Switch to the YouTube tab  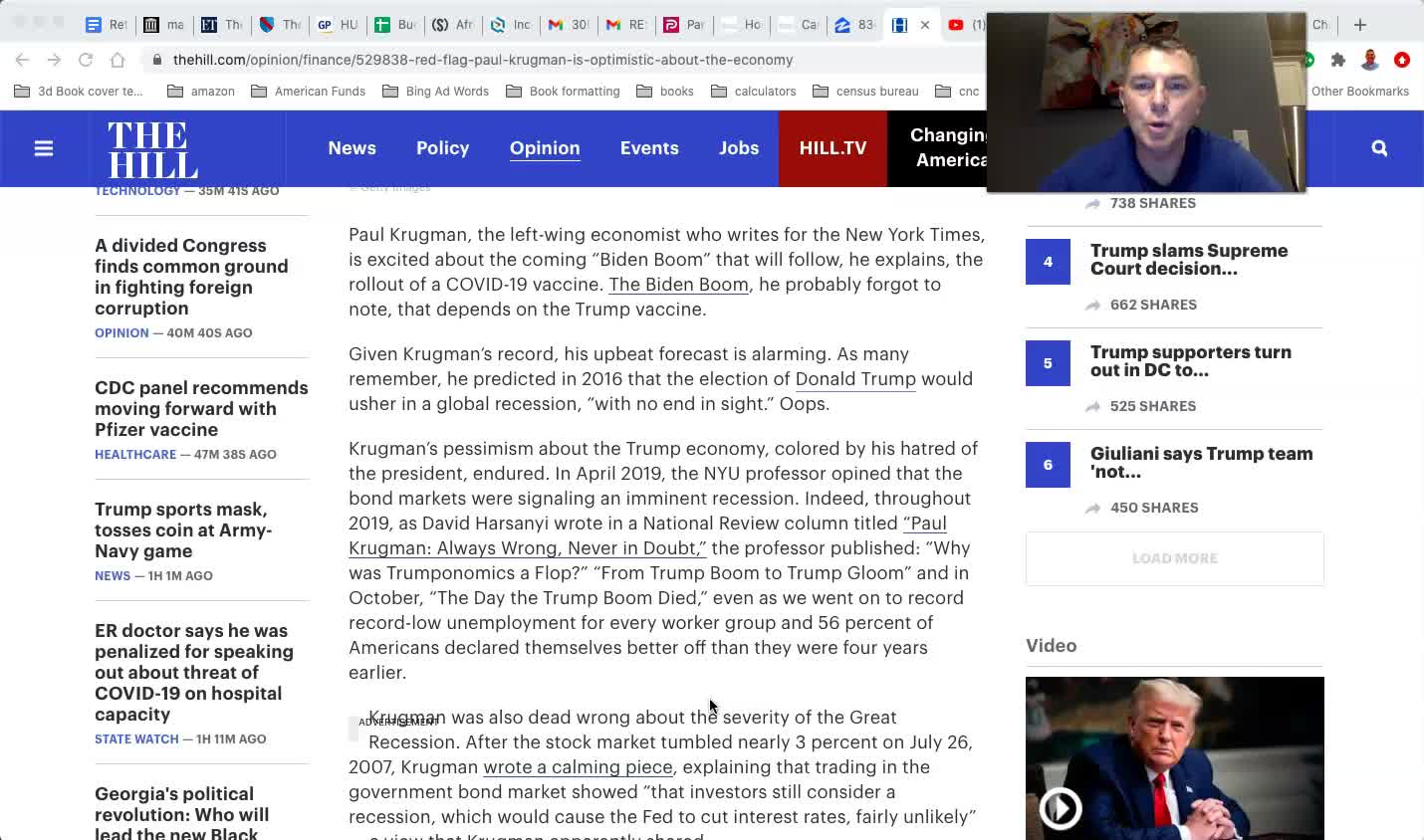964,25
